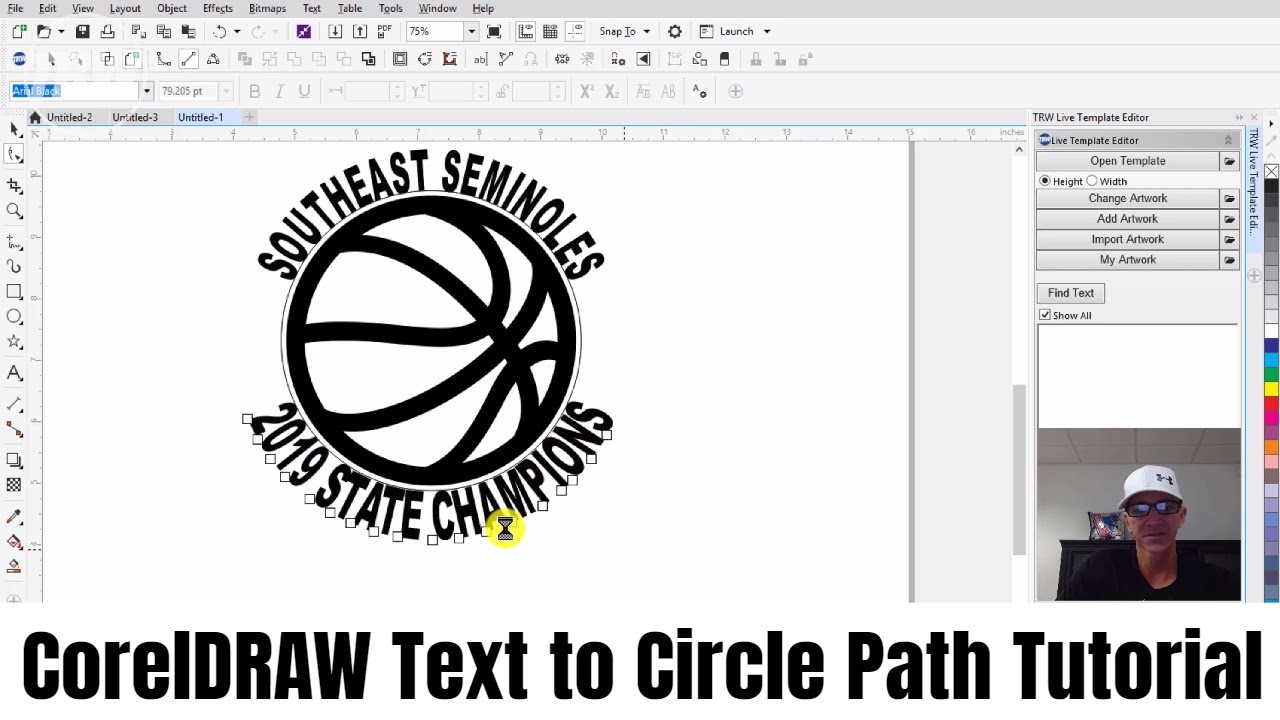Image resolution: width=1280 pixels, height=720 pixels.
Task: Pick the No Color X swatch
Action: point(1272,172)
